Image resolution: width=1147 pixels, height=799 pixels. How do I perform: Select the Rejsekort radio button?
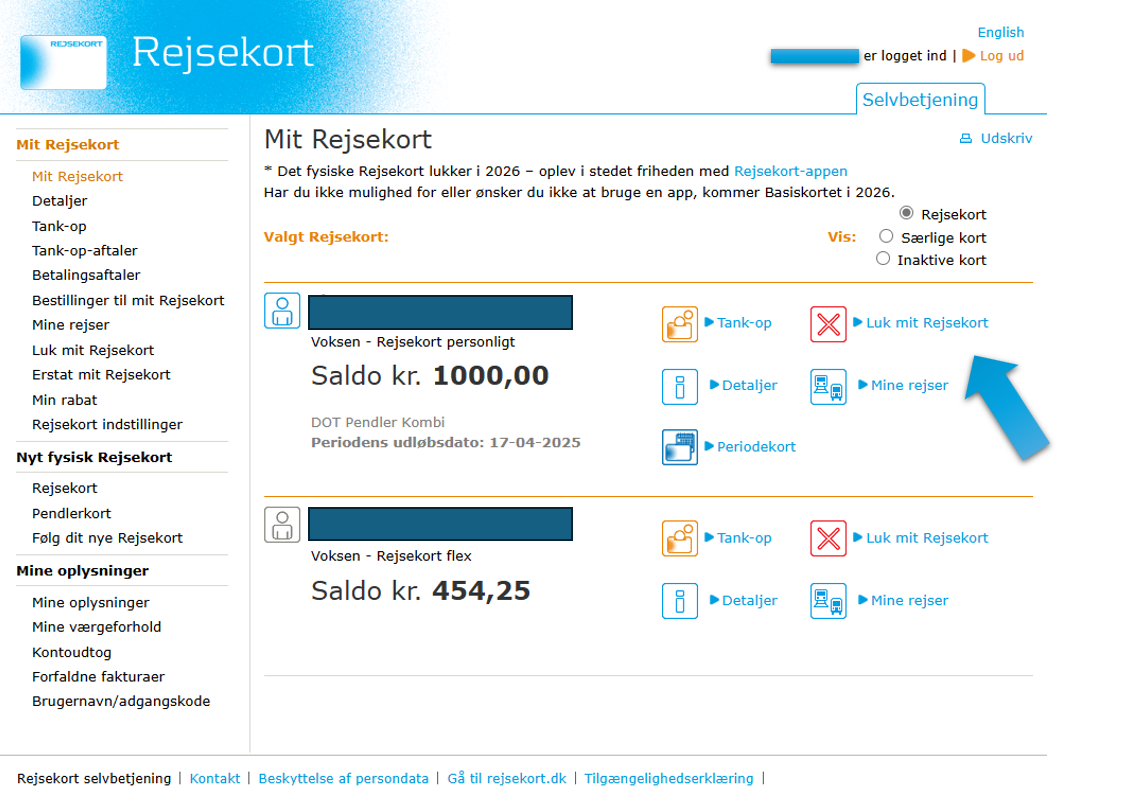point(907,213)
